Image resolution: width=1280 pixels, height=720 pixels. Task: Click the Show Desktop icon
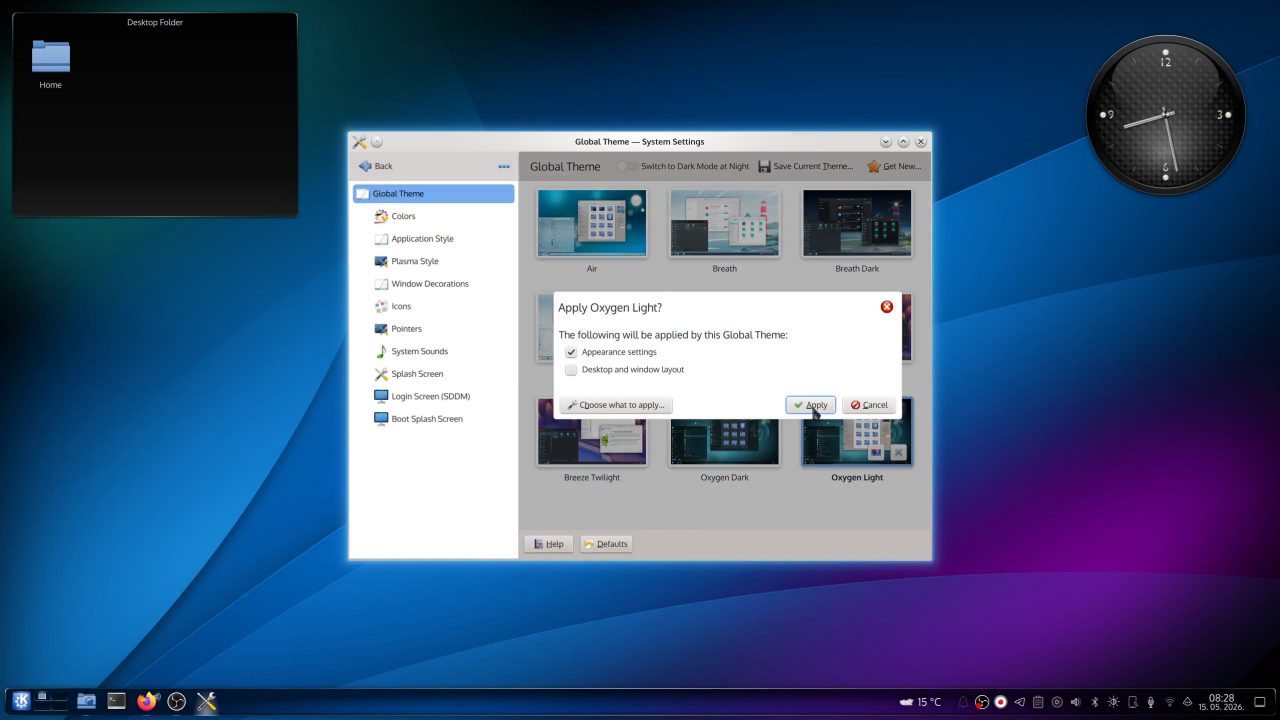coord(1260,702)
